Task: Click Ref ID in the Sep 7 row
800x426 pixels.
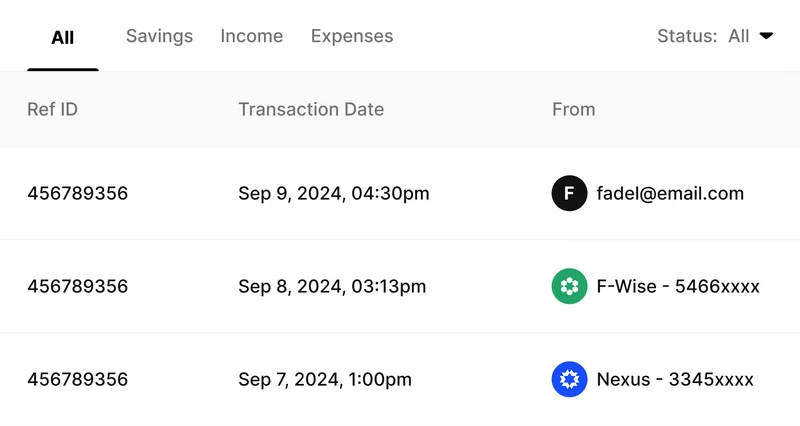Action: click(78, 379)
